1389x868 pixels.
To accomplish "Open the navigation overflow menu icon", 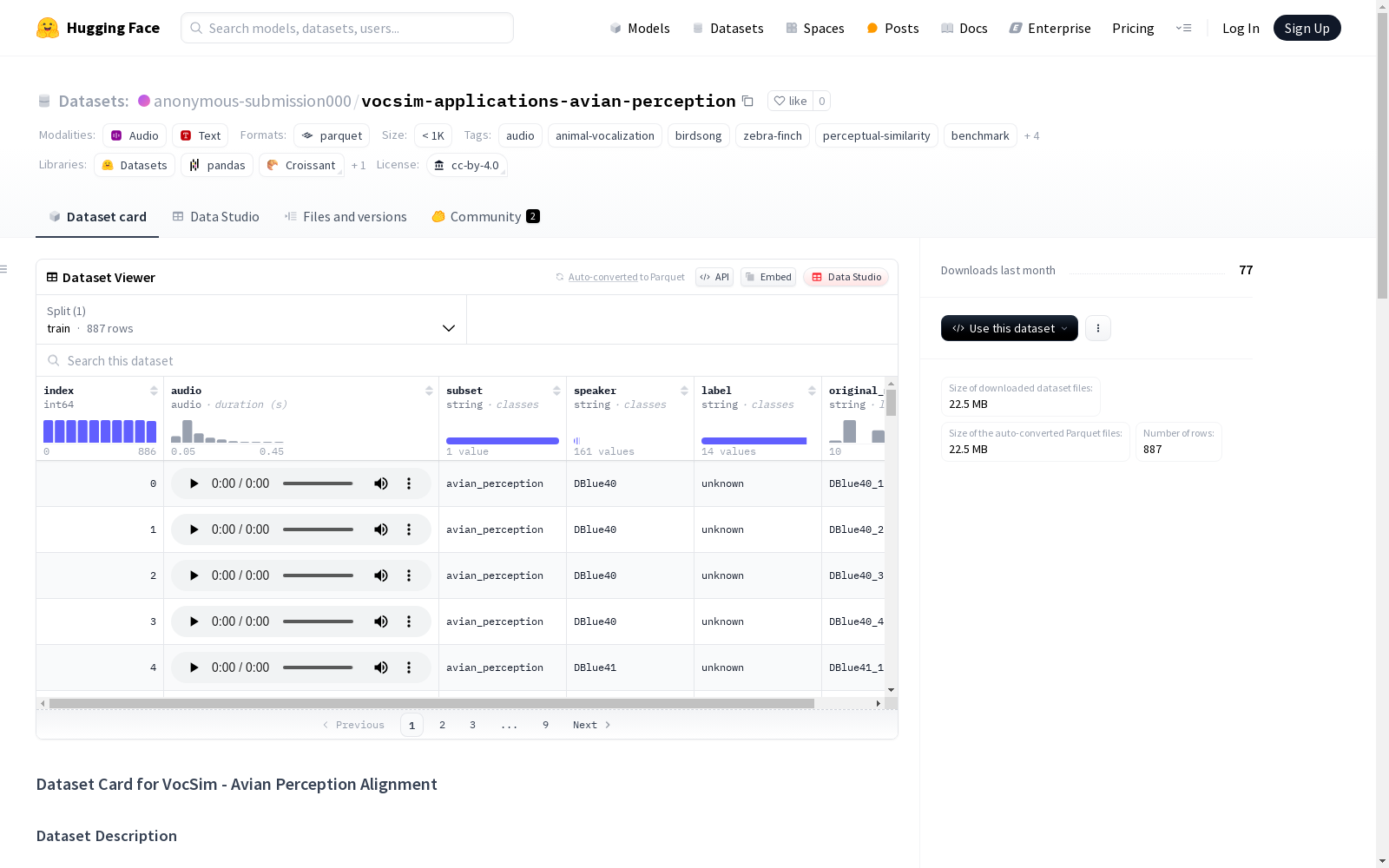I will click(1183, 28).
